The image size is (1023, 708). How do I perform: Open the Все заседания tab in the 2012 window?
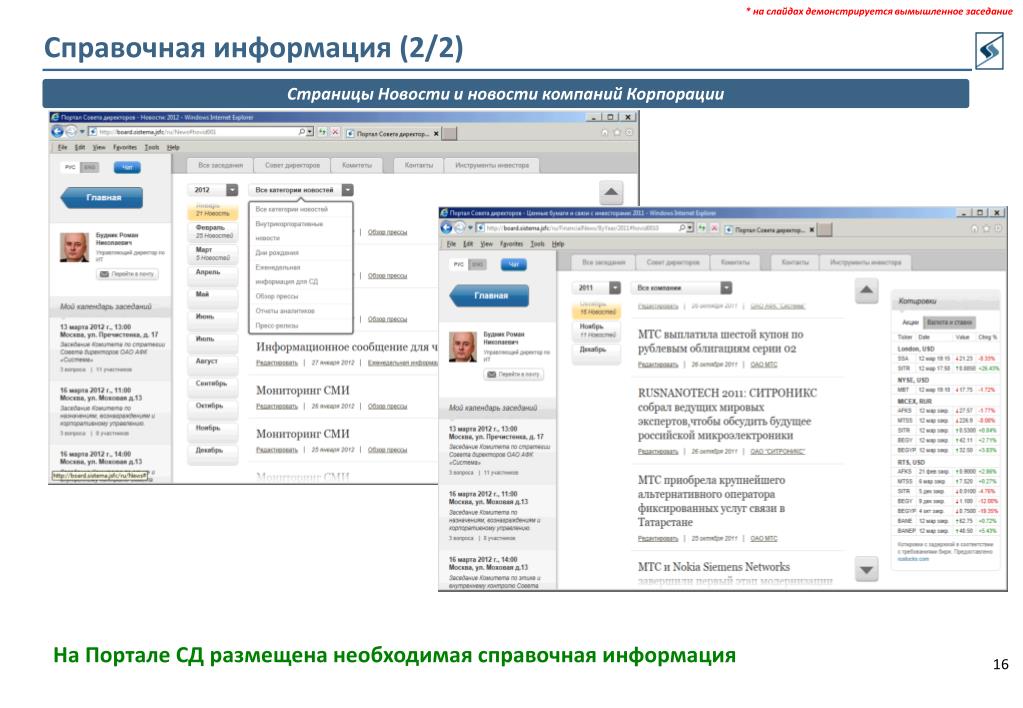[x=221, y=166]
